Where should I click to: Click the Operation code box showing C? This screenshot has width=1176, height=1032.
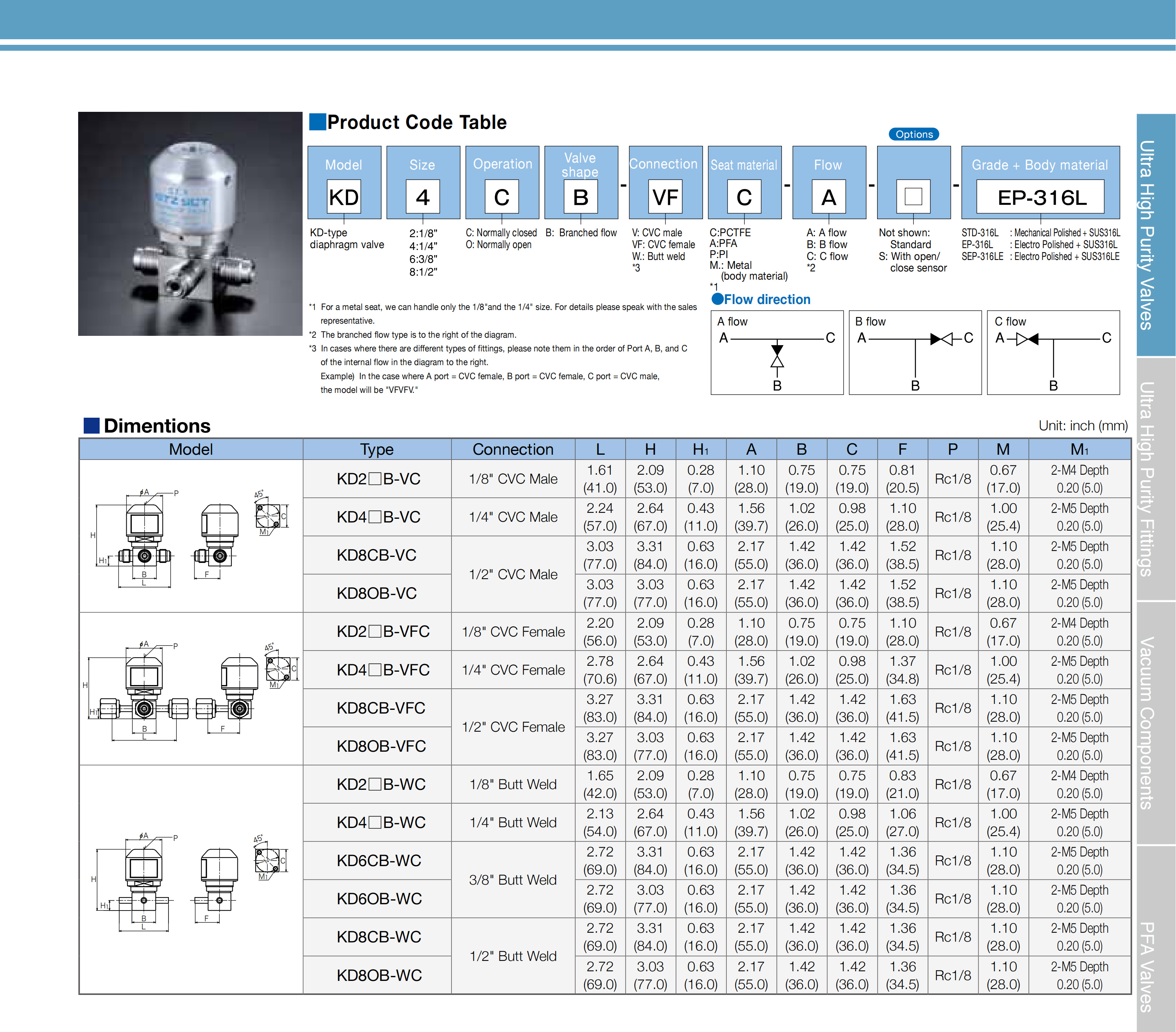coord(502,197)
